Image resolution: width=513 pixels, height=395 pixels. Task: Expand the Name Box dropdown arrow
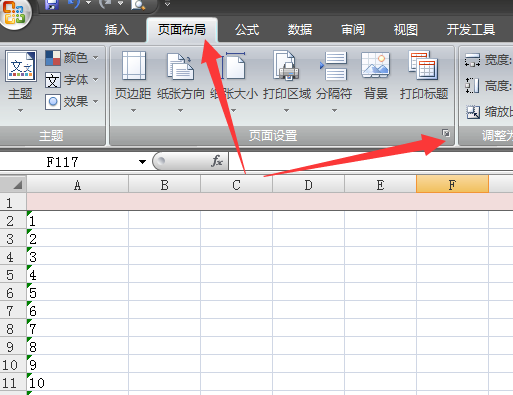click(142, 162)
